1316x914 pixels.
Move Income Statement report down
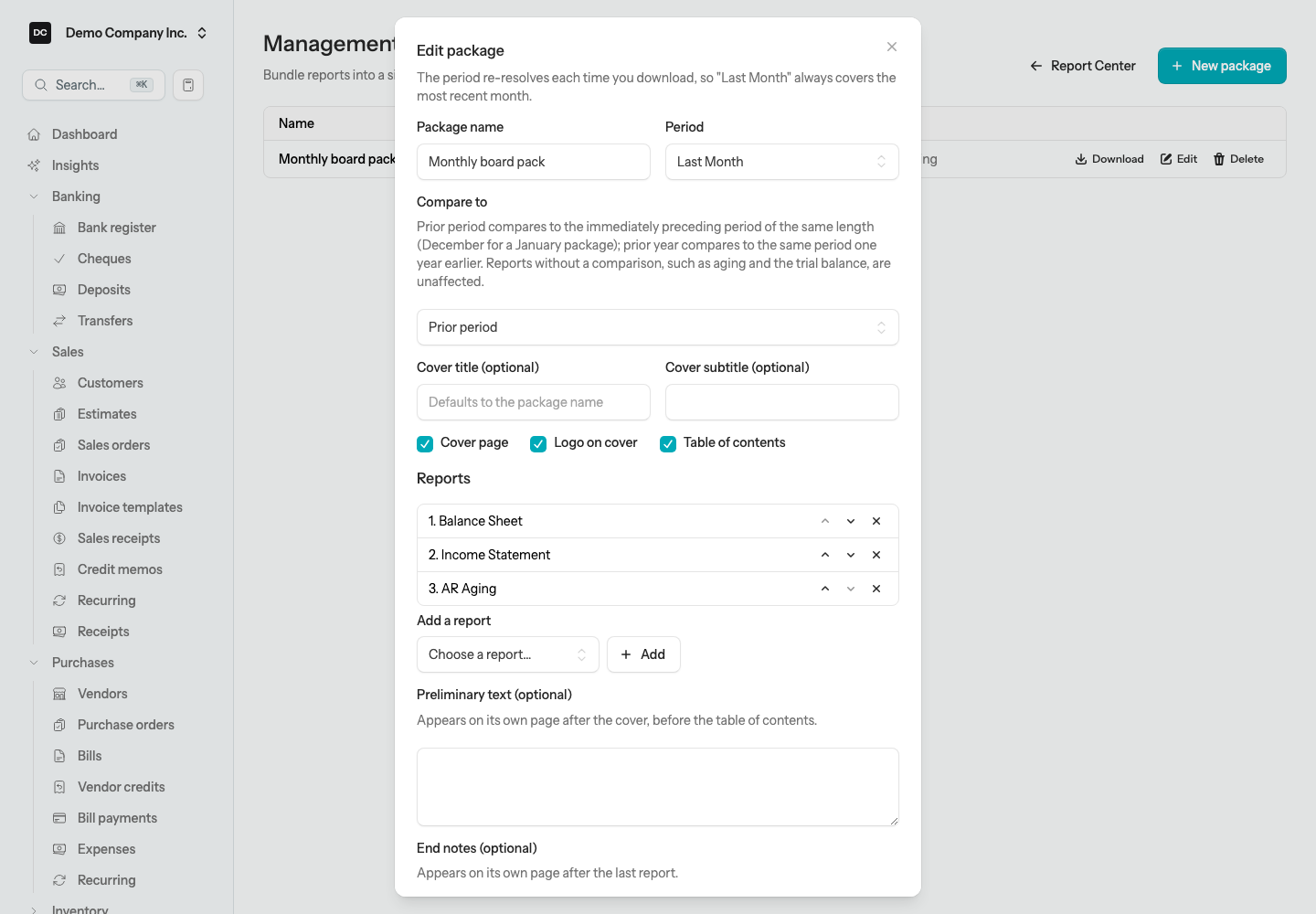coord(851,555)
